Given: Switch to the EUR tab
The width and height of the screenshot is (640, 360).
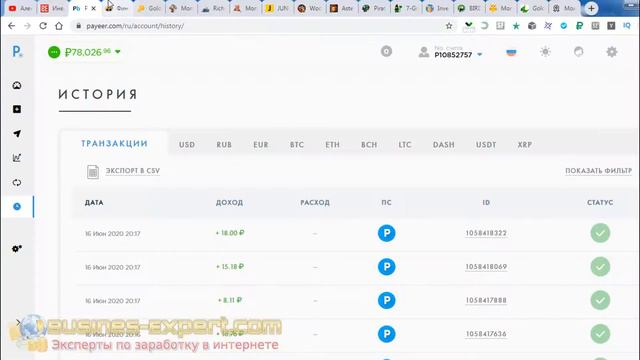Looking at the screenshot, I should [261, 144].
